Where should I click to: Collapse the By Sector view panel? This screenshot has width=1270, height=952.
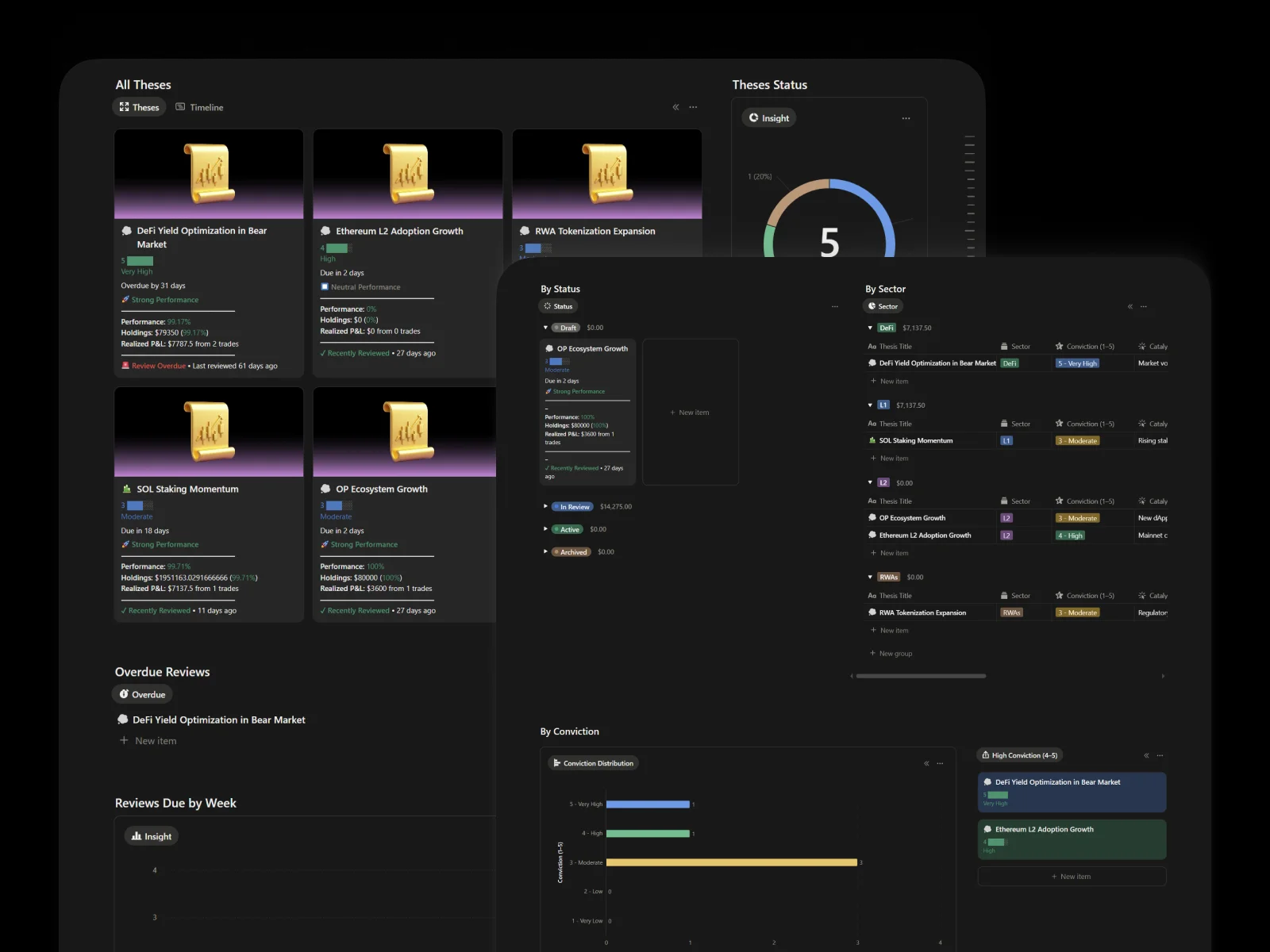tap(1130, 306)
